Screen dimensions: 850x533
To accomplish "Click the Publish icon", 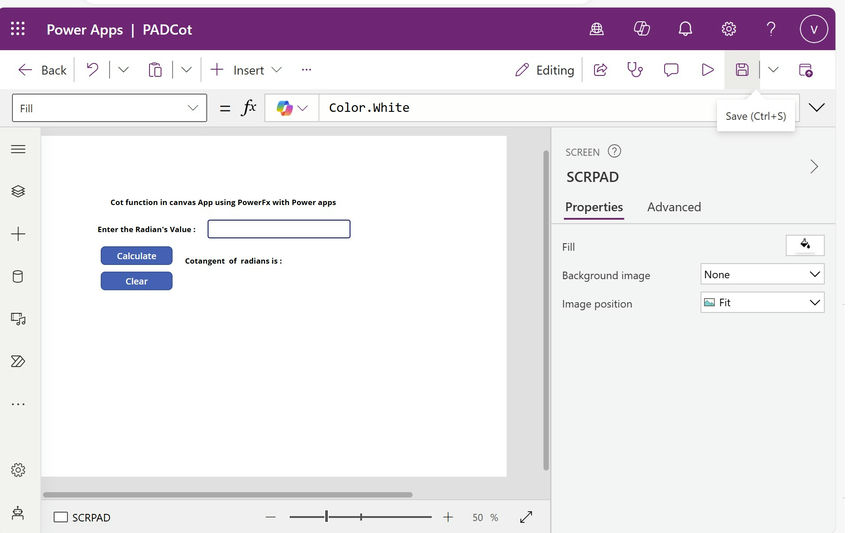I will [806, 70].
